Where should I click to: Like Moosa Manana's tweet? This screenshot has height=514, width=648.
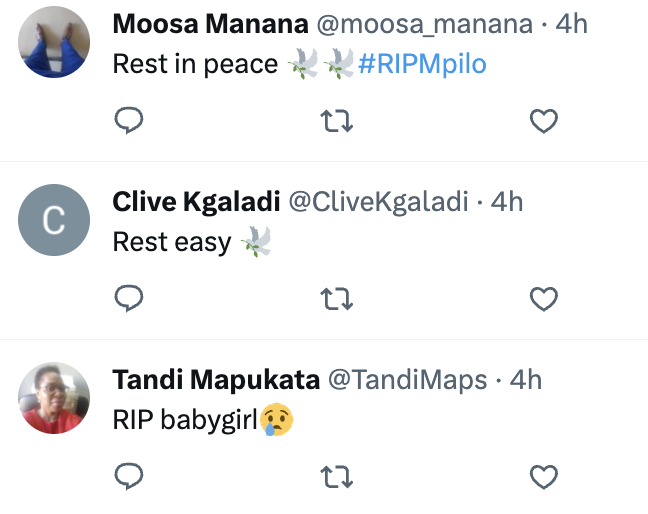point(544,121)
